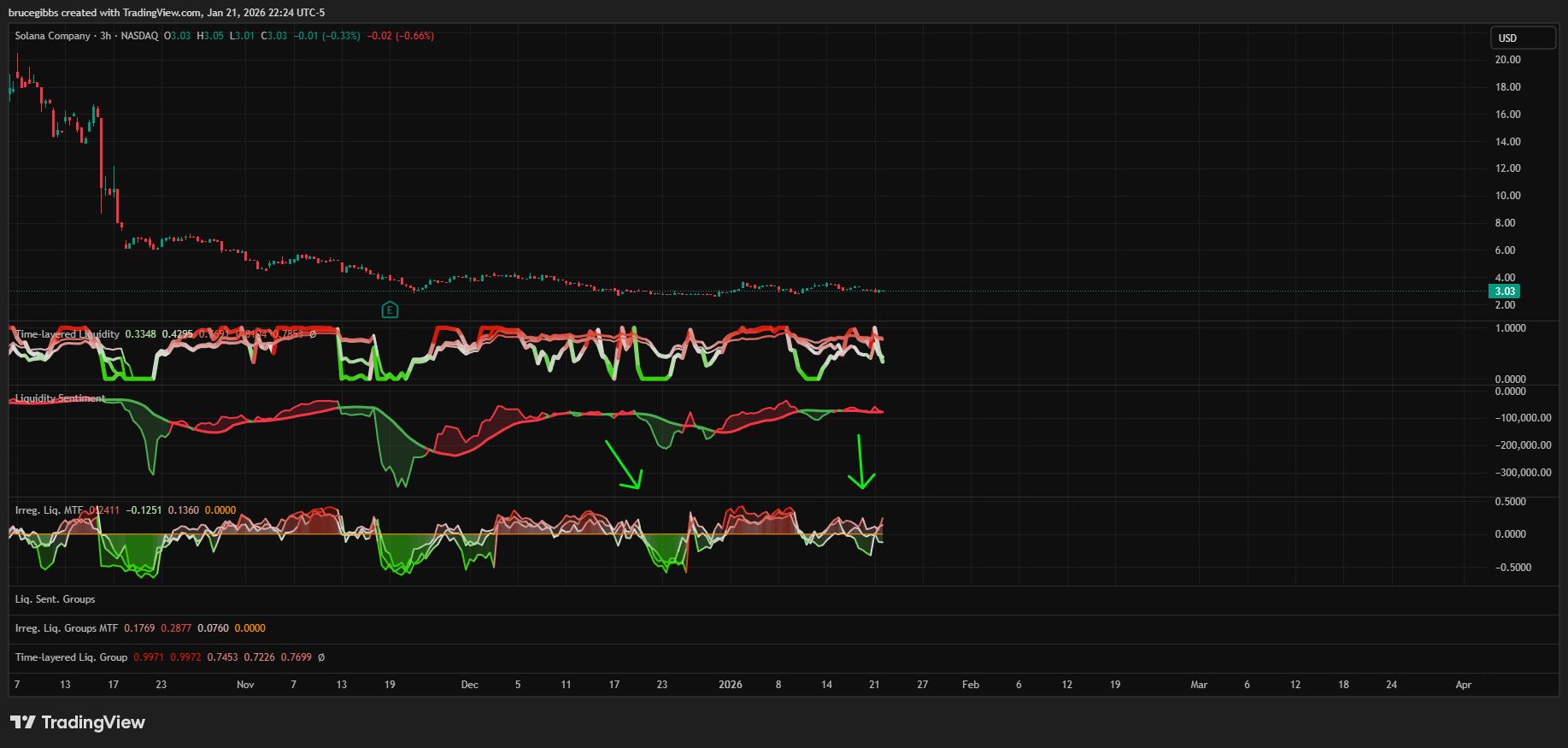Click the 'Nov' label on time axis

coord(245,685)
